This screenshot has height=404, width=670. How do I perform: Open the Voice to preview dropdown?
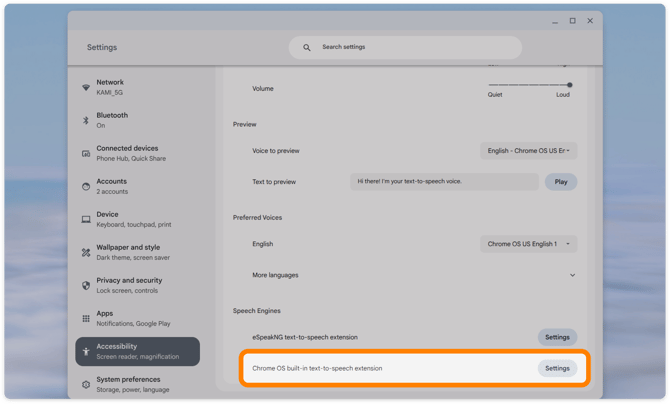(529, 150)
